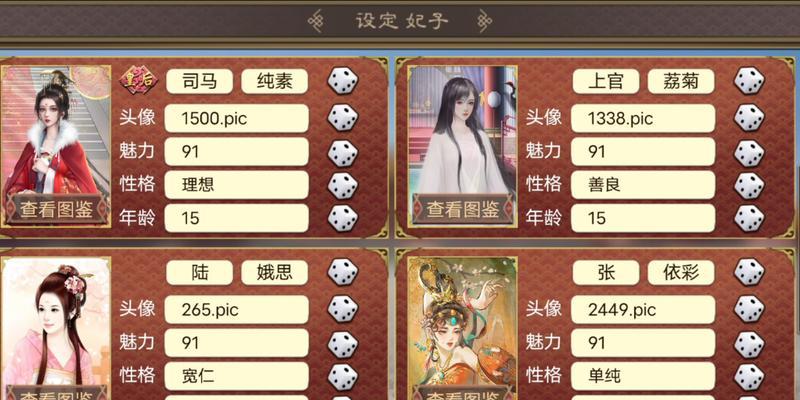Randomize personality 善良 with dice

tap(749, 185)
